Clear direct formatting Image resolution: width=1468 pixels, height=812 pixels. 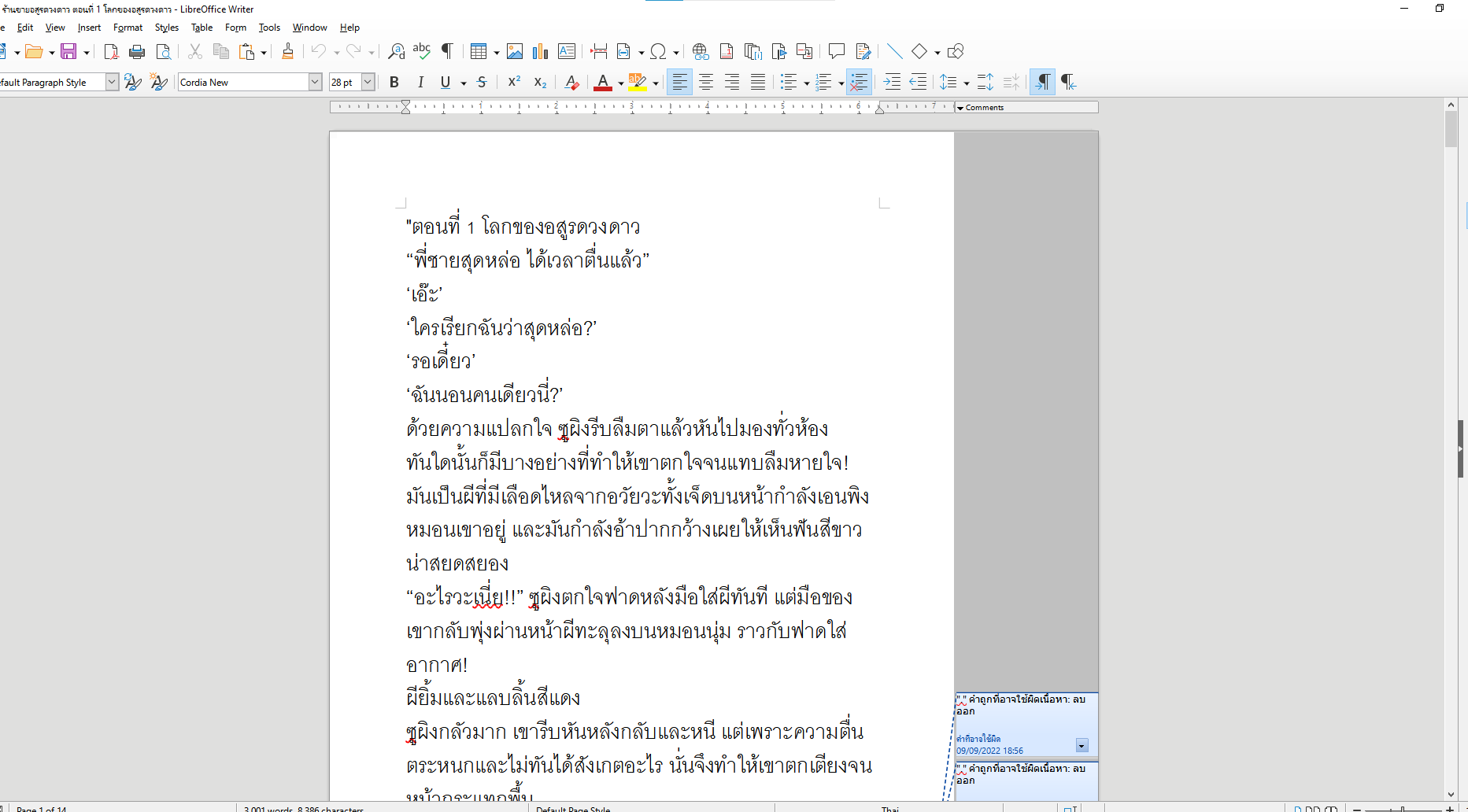click(x=572, y=83)
